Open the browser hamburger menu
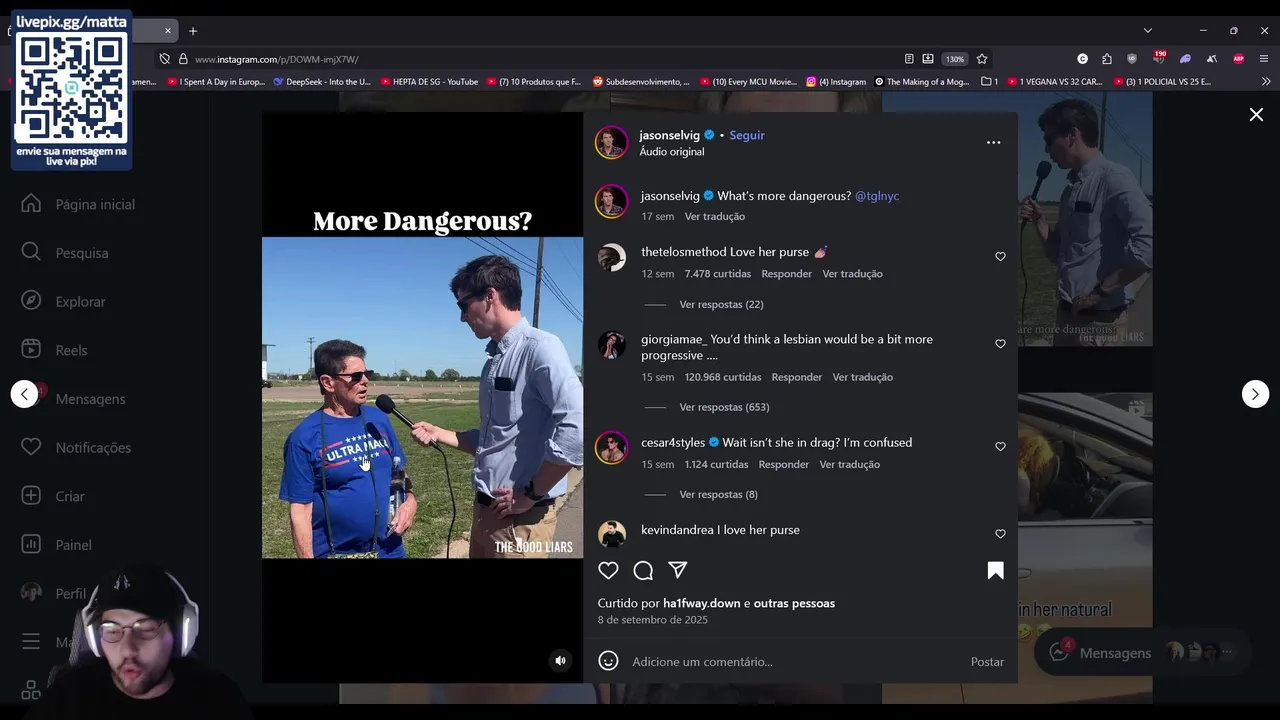 coord(1264,59)
